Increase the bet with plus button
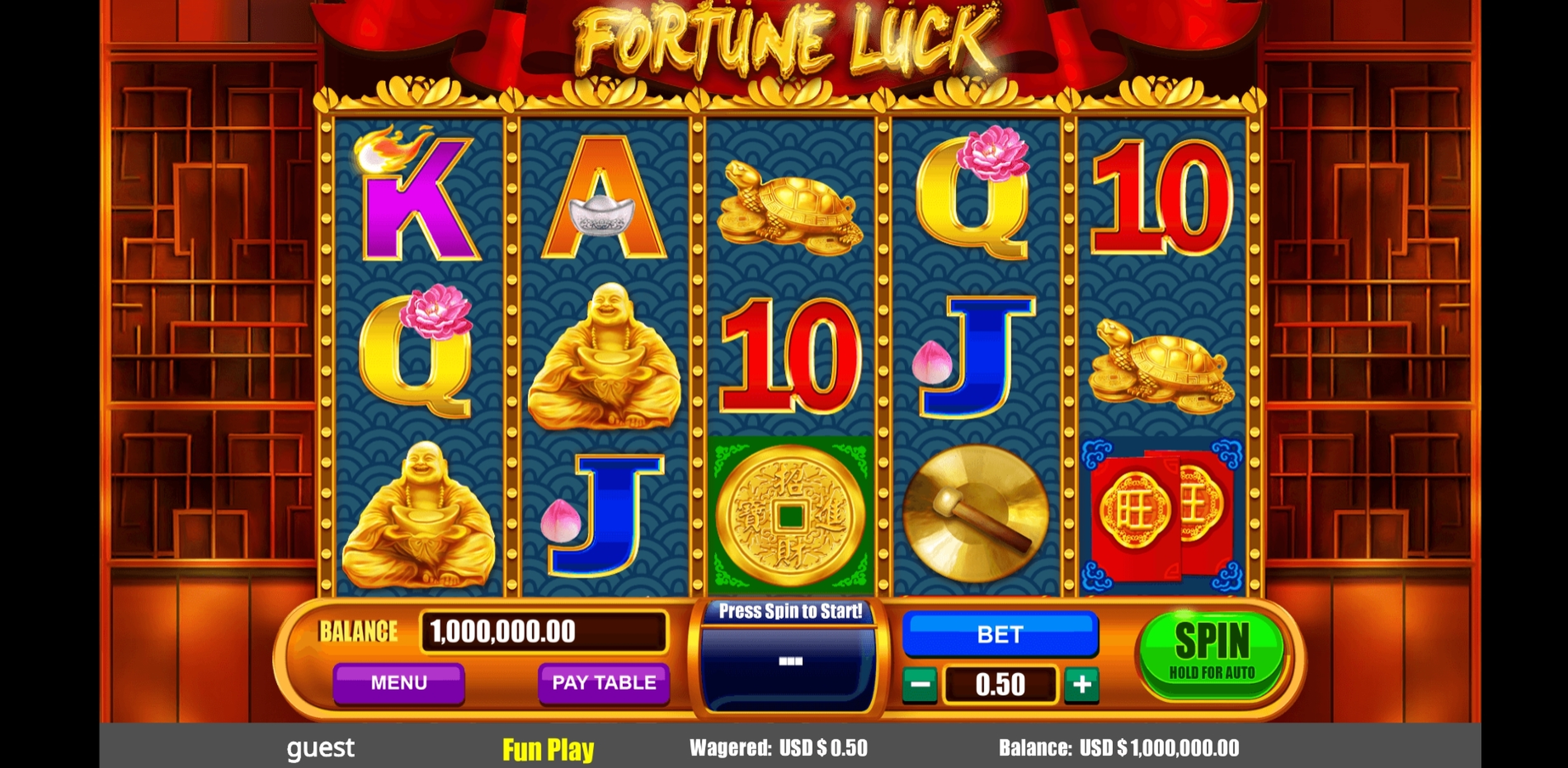The height and width of the screenshot is (768, 1568). (1082, 685)
